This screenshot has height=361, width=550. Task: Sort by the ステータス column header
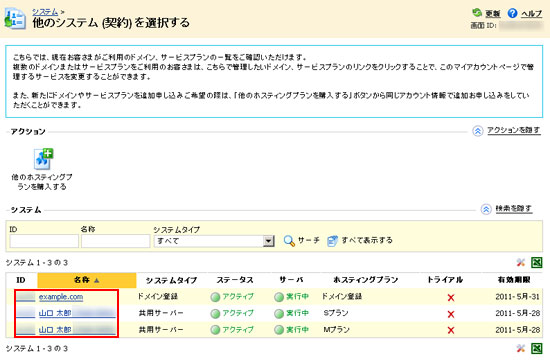click(x=235, y=280)
